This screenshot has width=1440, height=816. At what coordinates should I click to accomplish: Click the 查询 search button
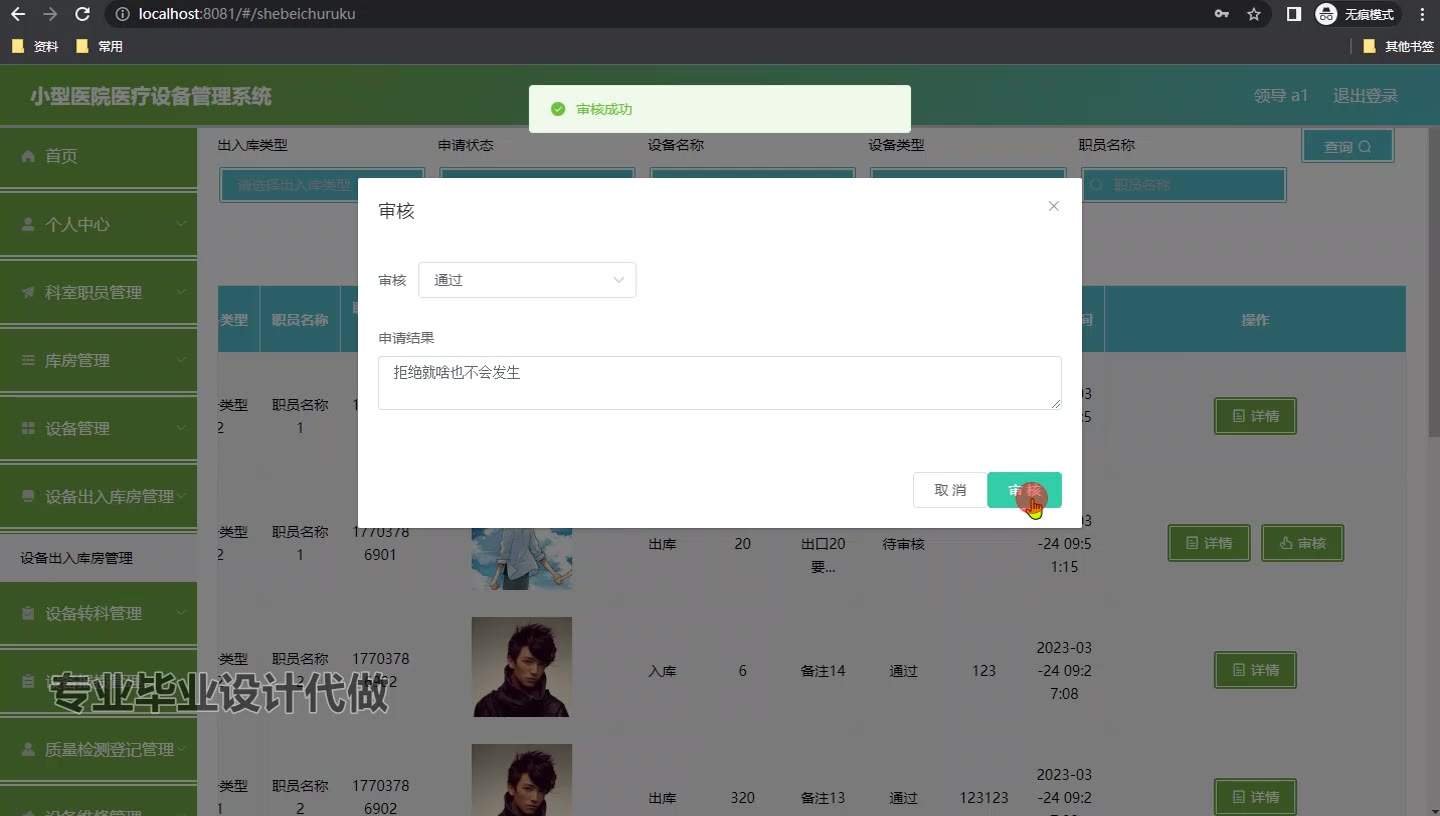coord(1347,146)
